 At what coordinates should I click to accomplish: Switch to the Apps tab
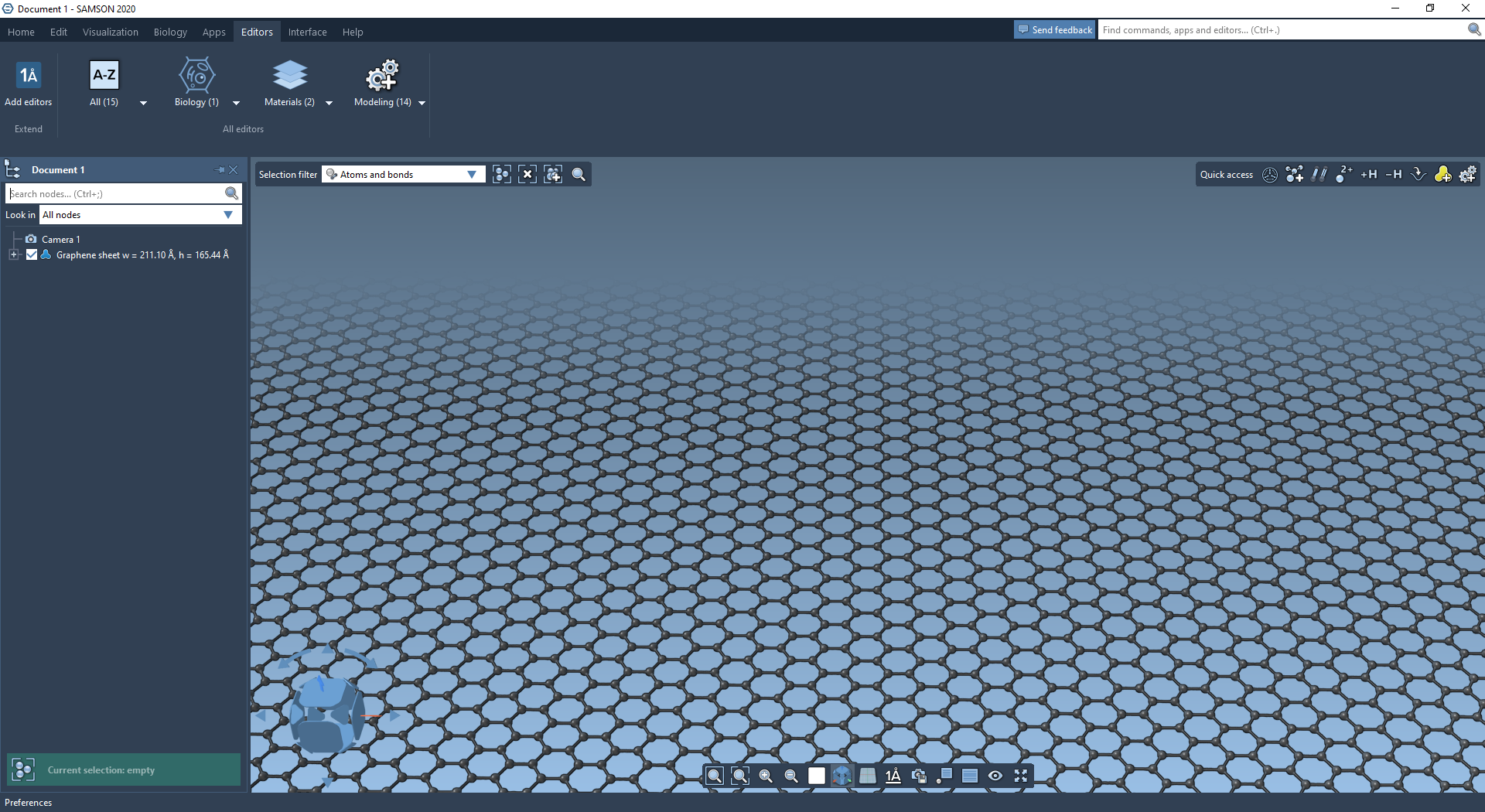[x=213, y=32]
